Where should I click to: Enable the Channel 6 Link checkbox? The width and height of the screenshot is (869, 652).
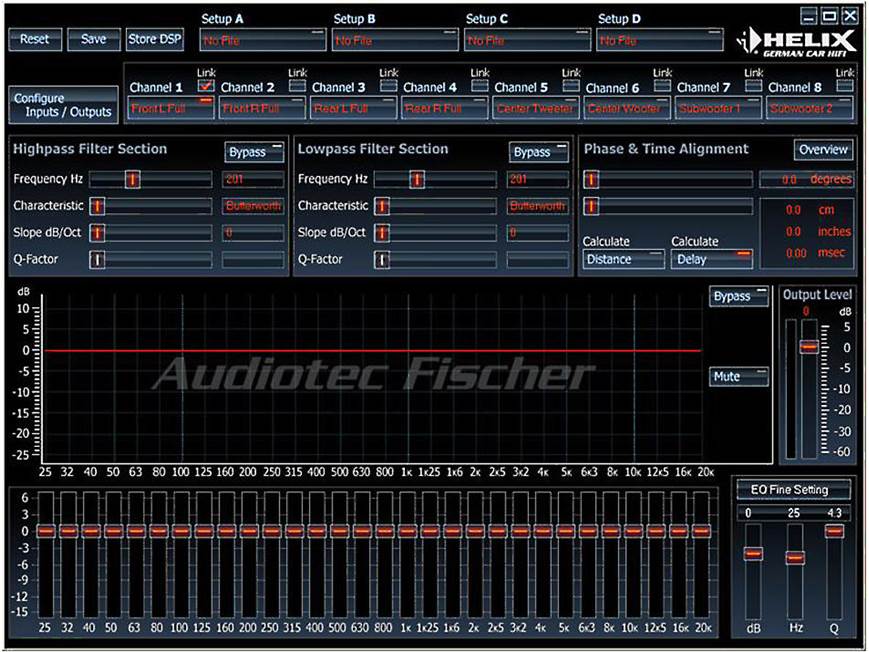coord(662,86)
